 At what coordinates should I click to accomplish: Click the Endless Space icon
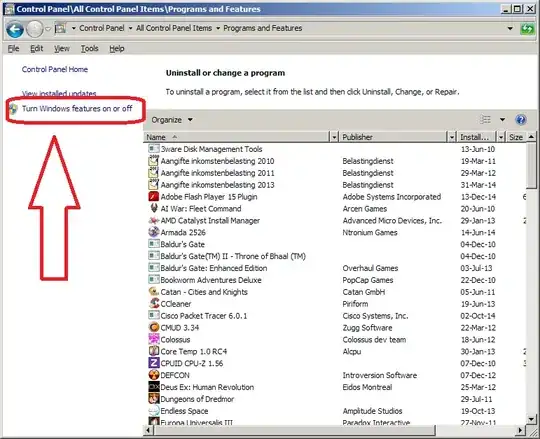coord(154,411)
